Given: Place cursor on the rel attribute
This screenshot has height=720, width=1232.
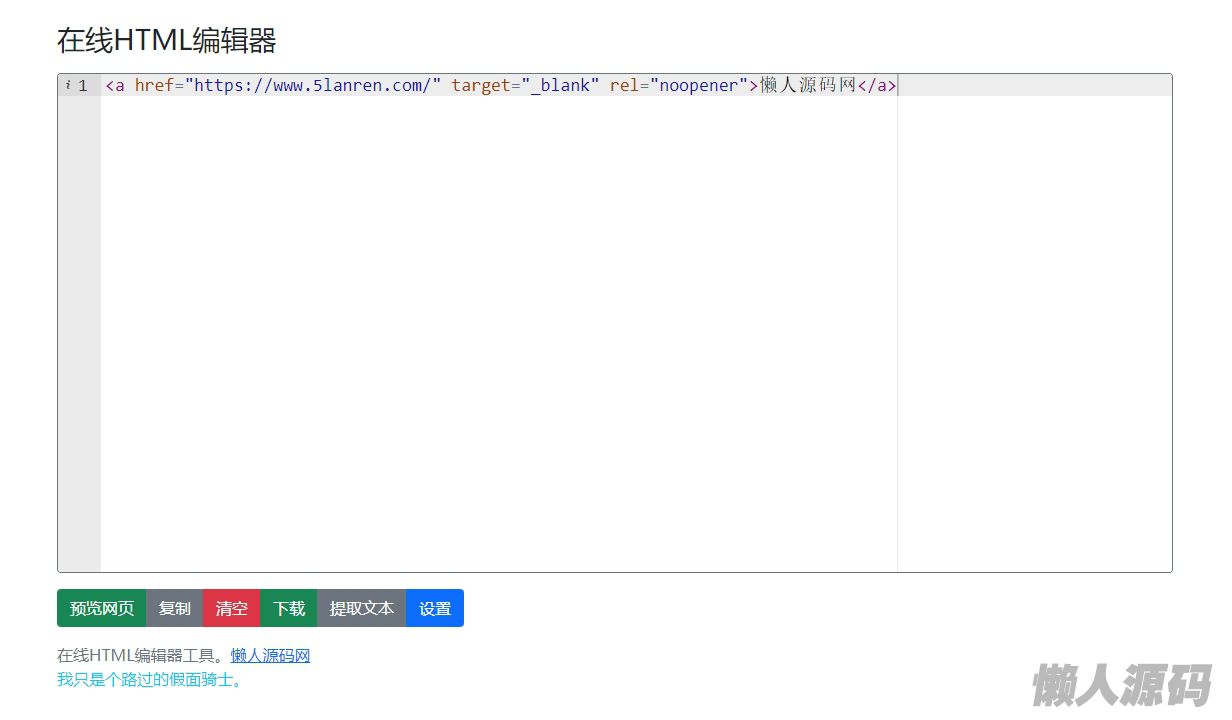Looking at the screenshot, I should click(x=624, y=86).
